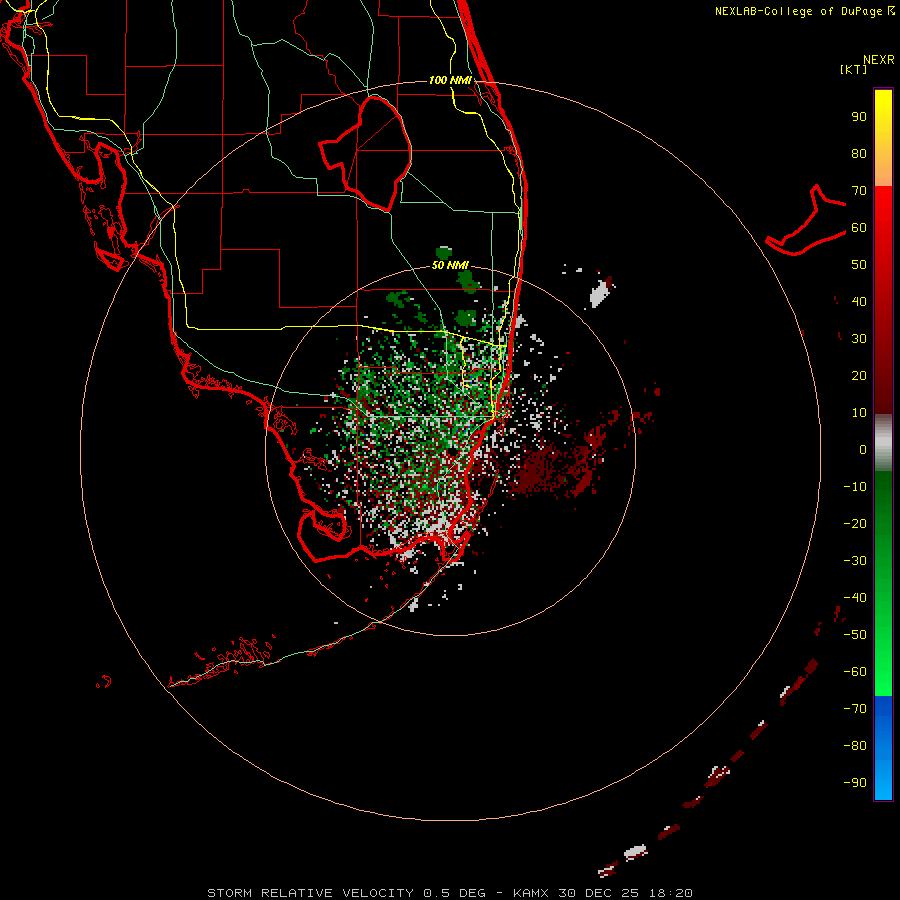900x900 pixels.
Task: Click the positive 70 knots scale label
Action: pos(859,191)
